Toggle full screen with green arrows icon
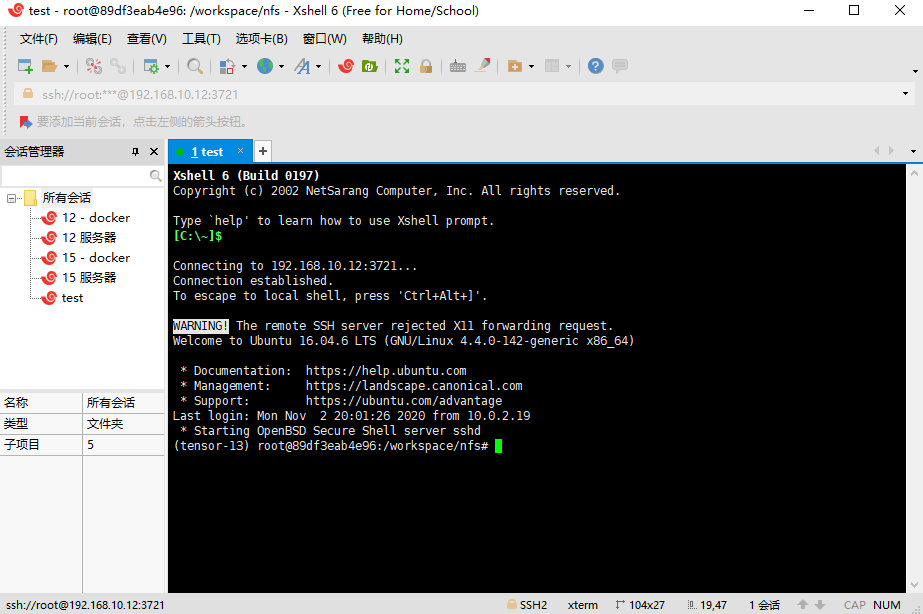923x614 pixels. pyautogui.click(x=402, y=66)
